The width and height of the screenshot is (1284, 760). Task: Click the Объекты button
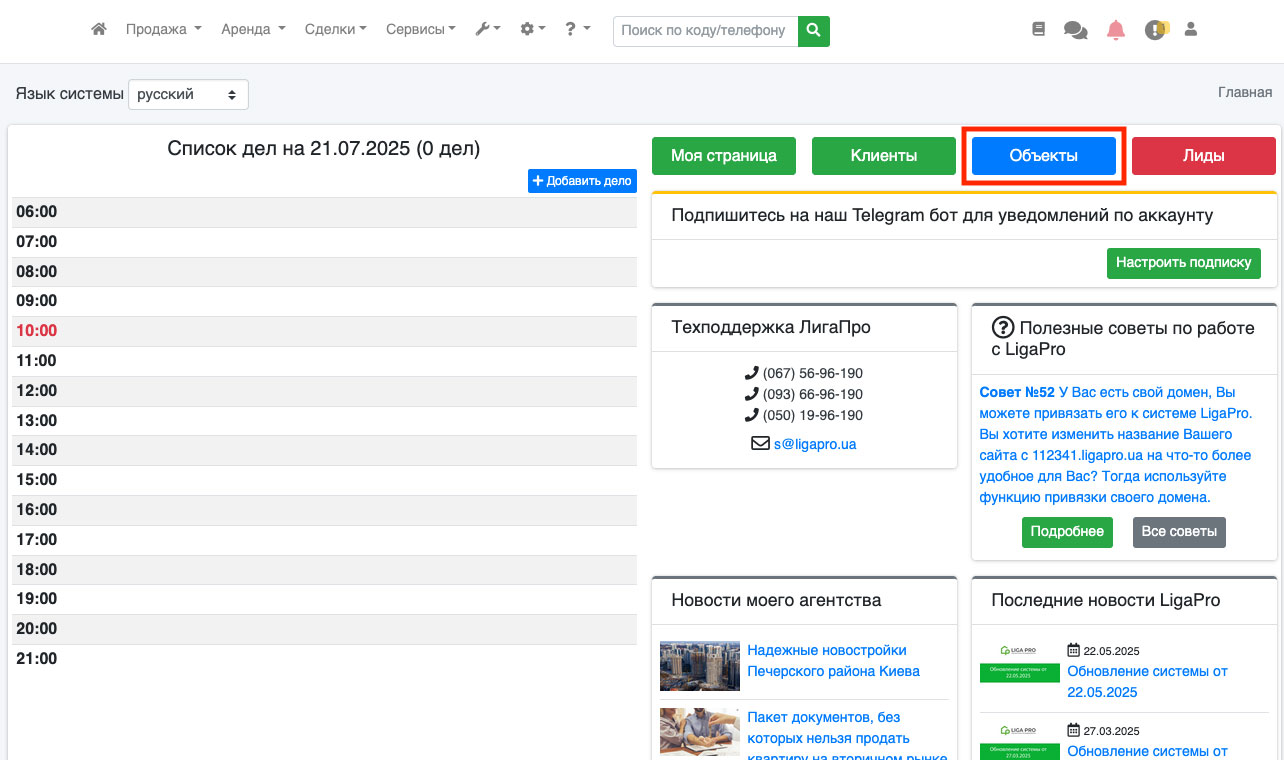tap(1043, 156)
